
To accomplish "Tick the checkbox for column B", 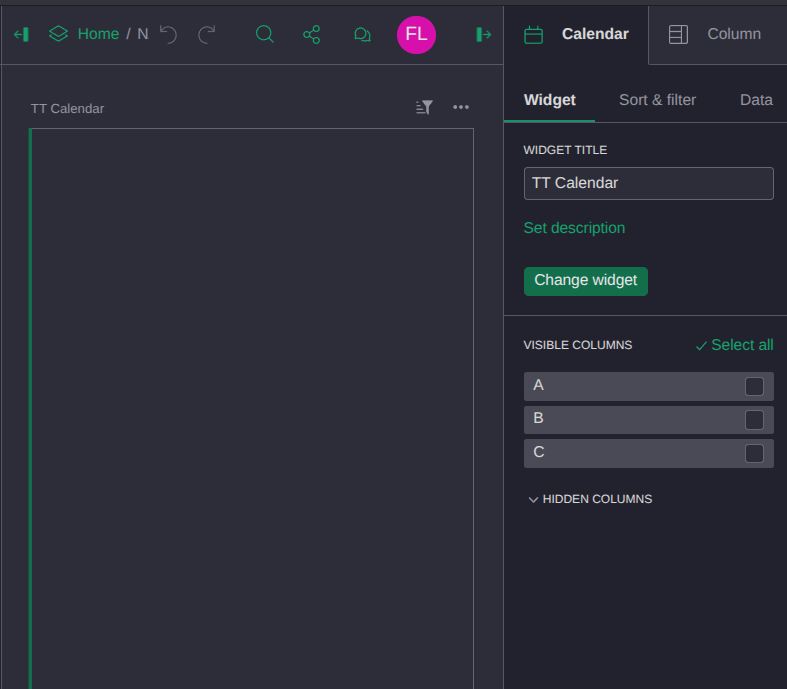I will [754, 420].
